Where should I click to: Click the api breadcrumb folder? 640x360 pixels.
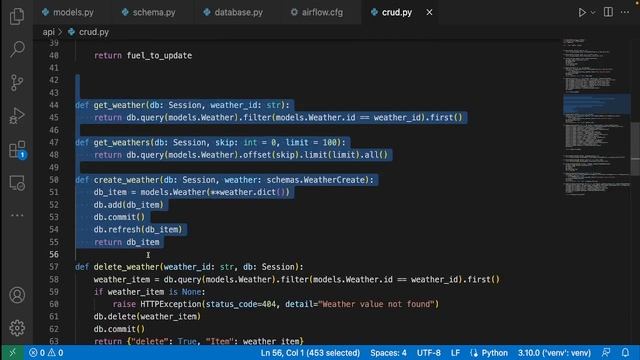48,32
